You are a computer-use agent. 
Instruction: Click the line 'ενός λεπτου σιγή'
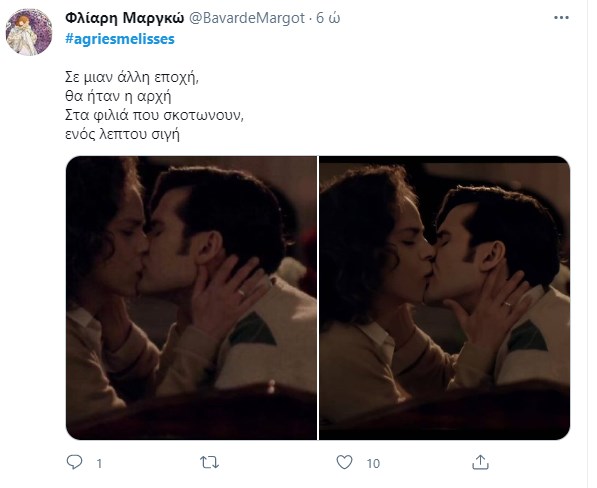coord(122,134)
